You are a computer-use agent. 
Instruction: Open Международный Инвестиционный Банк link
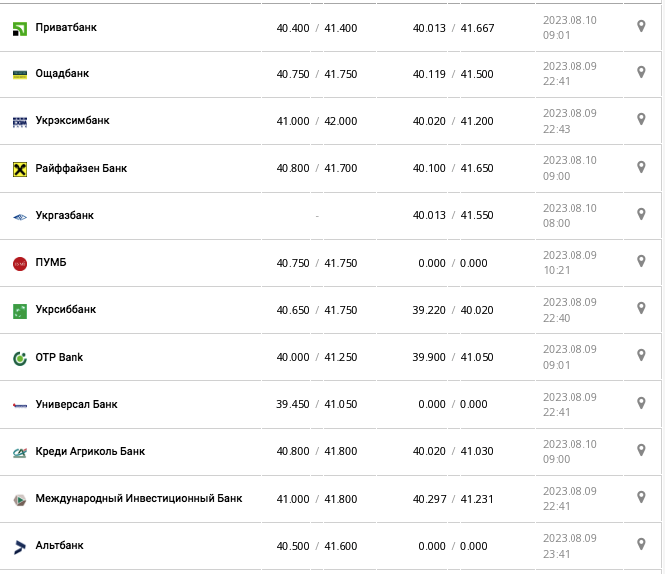pos(138,499)
